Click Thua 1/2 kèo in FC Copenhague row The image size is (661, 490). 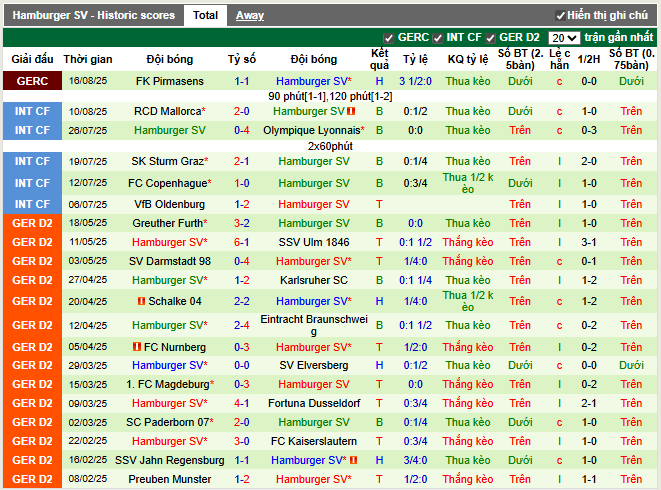468,183
